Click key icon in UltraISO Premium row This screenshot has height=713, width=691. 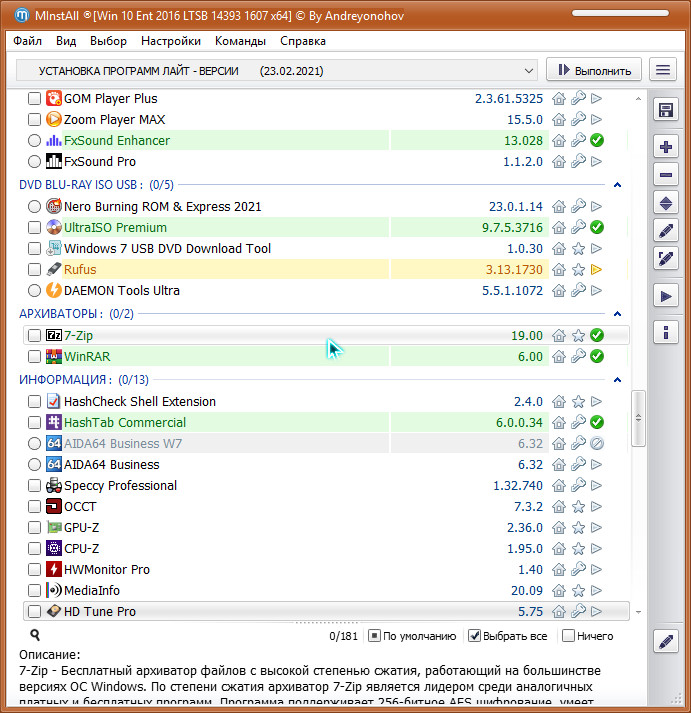pyautogui.click(x=578, y=227)
